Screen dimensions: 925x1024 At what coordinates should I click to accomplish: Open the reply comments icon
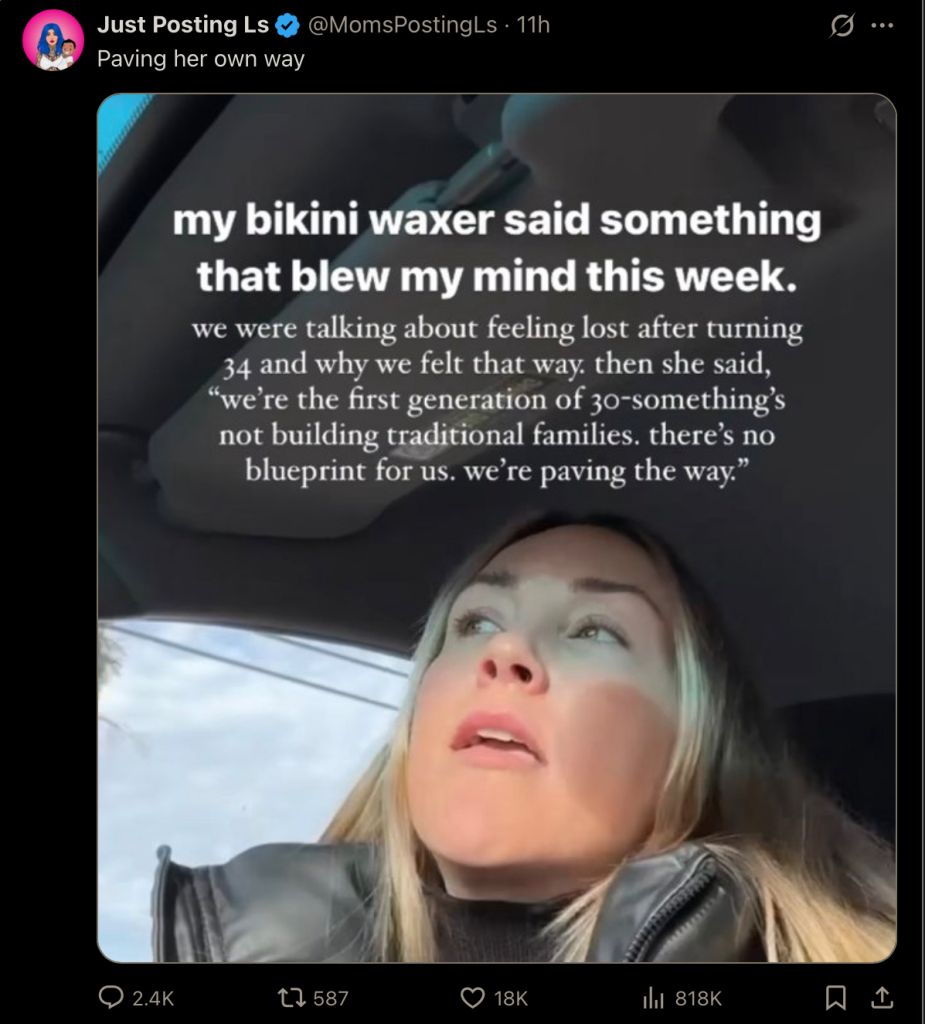click(110, 997)
